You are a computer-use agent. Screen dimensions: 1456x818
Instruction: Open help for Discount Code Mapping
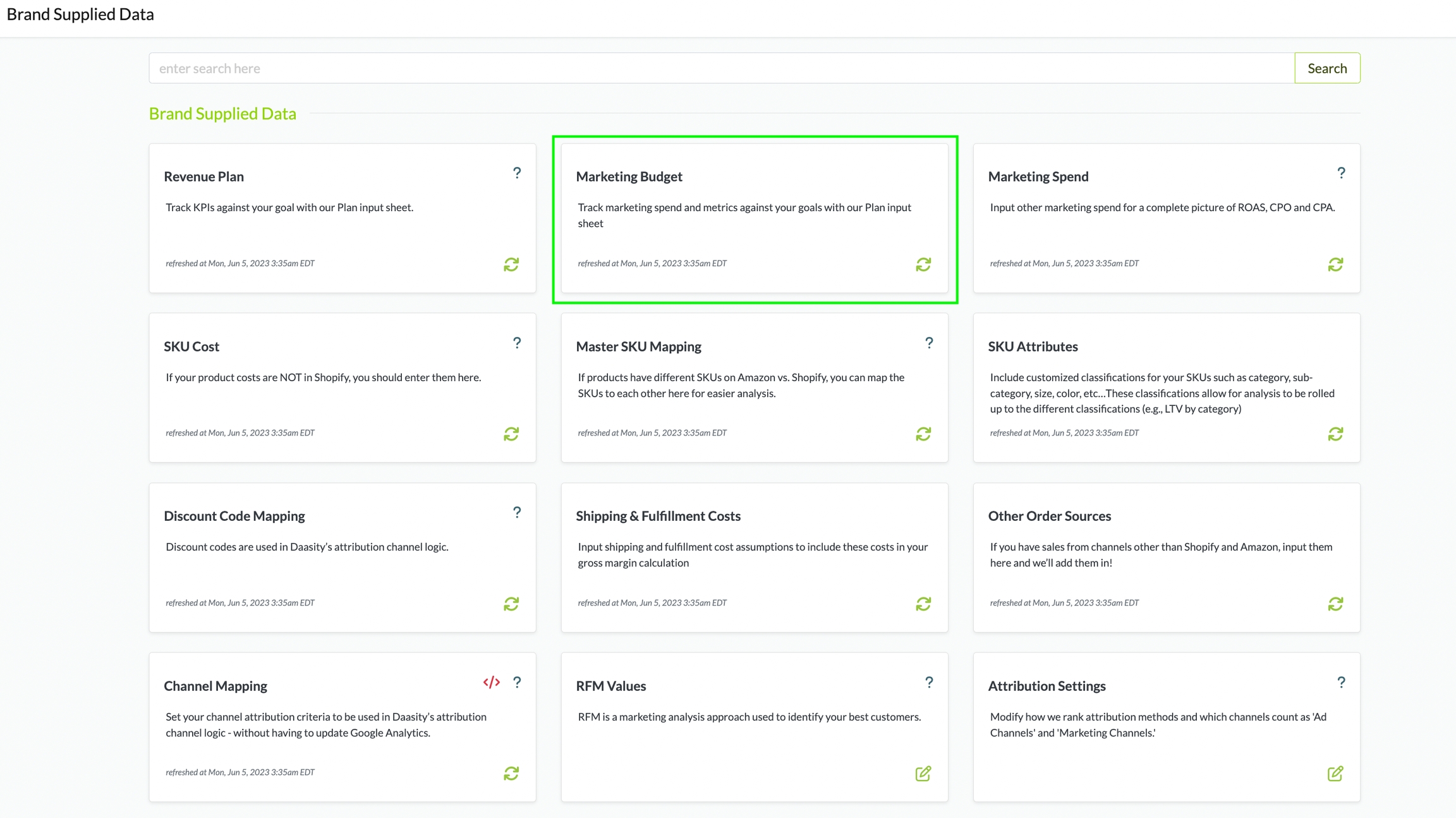point(517,512)
